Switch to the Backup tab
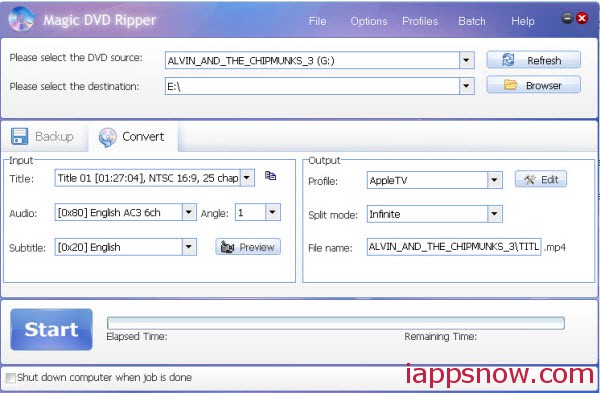The height and width of the screenshot is (393, 600). 43,137
